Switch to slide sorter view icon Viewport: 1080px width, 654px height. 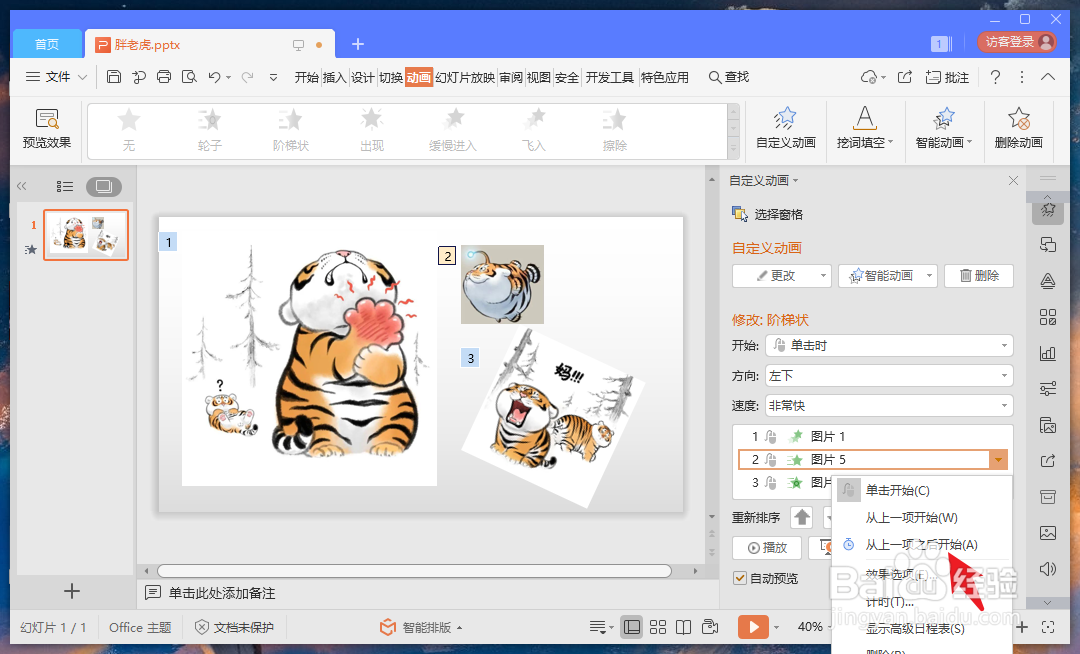[658, 626]
